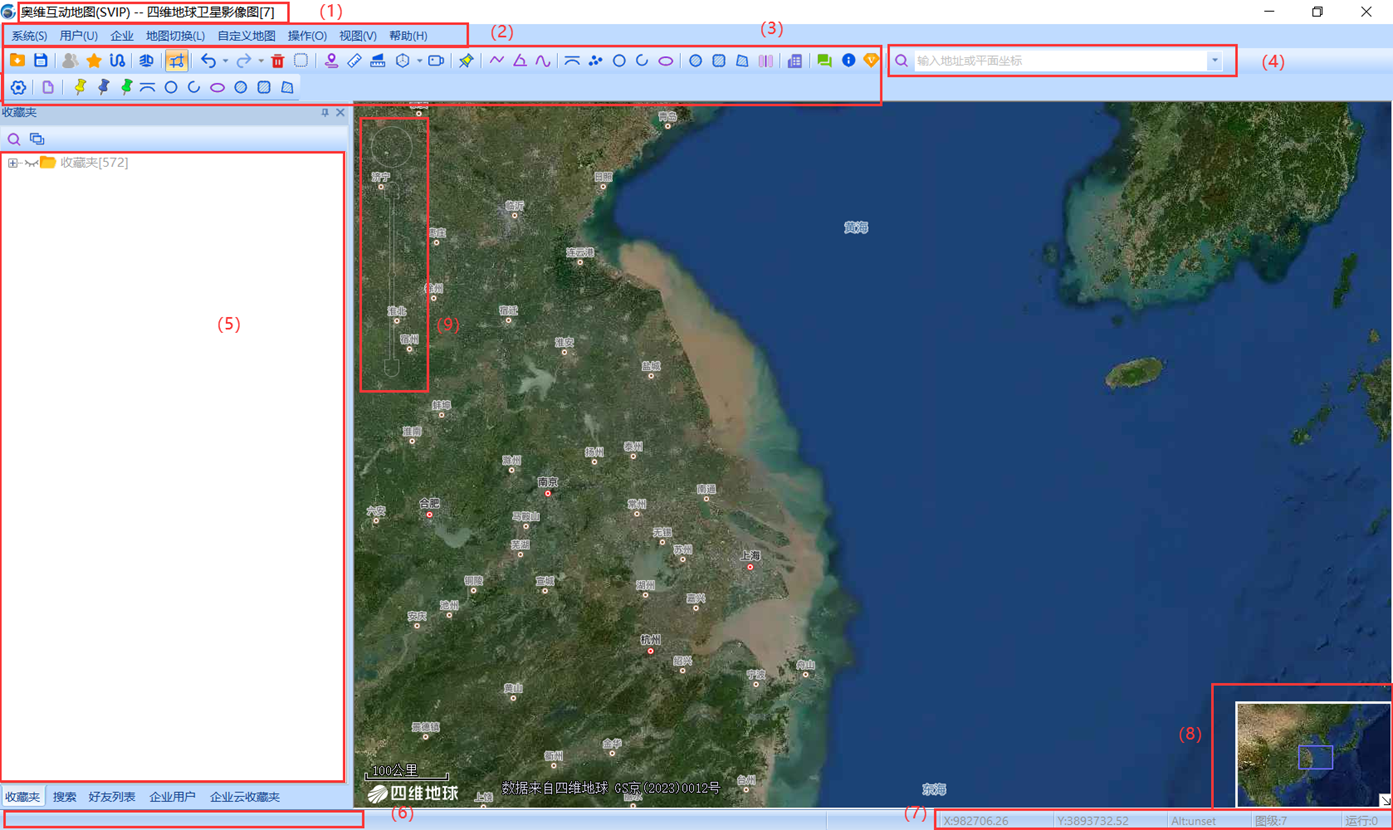Open the 地图切换(L) menu
1393x830 pixels.
point(175,36)
